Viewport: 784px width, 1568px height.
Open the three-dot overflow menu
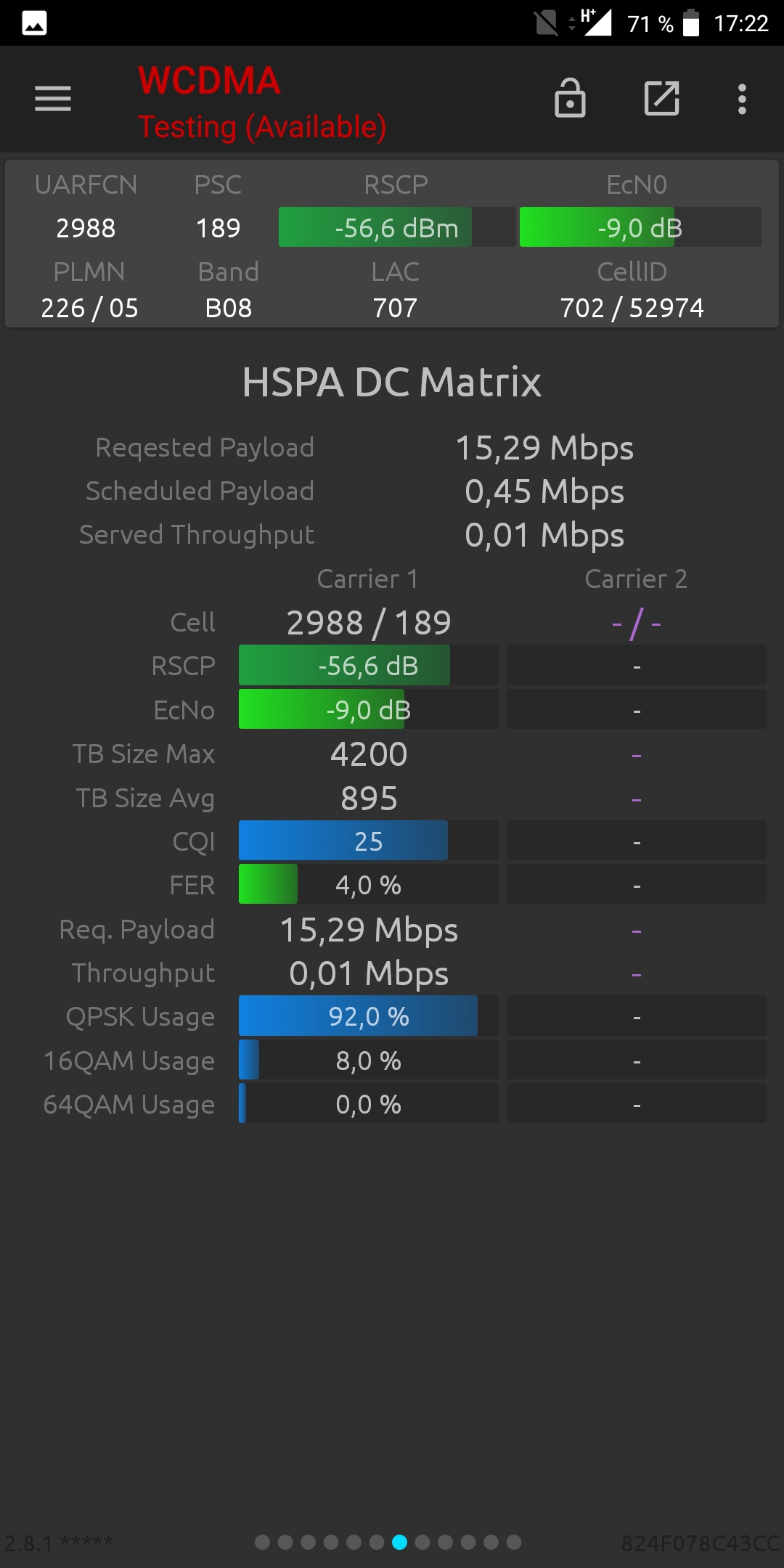[x=742, y=99]
